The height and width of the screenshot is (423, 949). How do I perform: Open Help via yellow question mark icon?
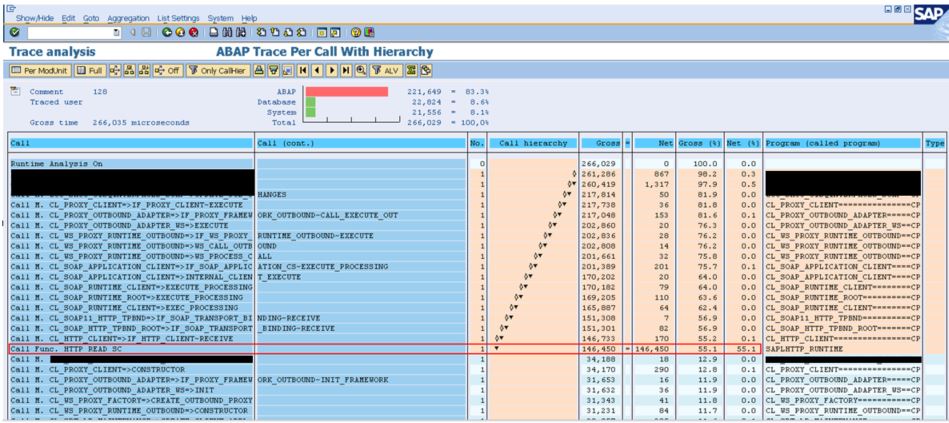click(356, 32)
